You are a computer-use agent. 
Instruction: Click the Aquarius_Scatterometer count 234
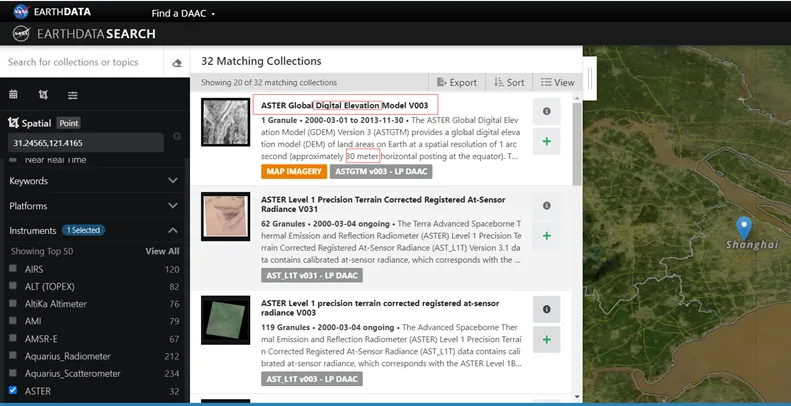tap(172, 374)
